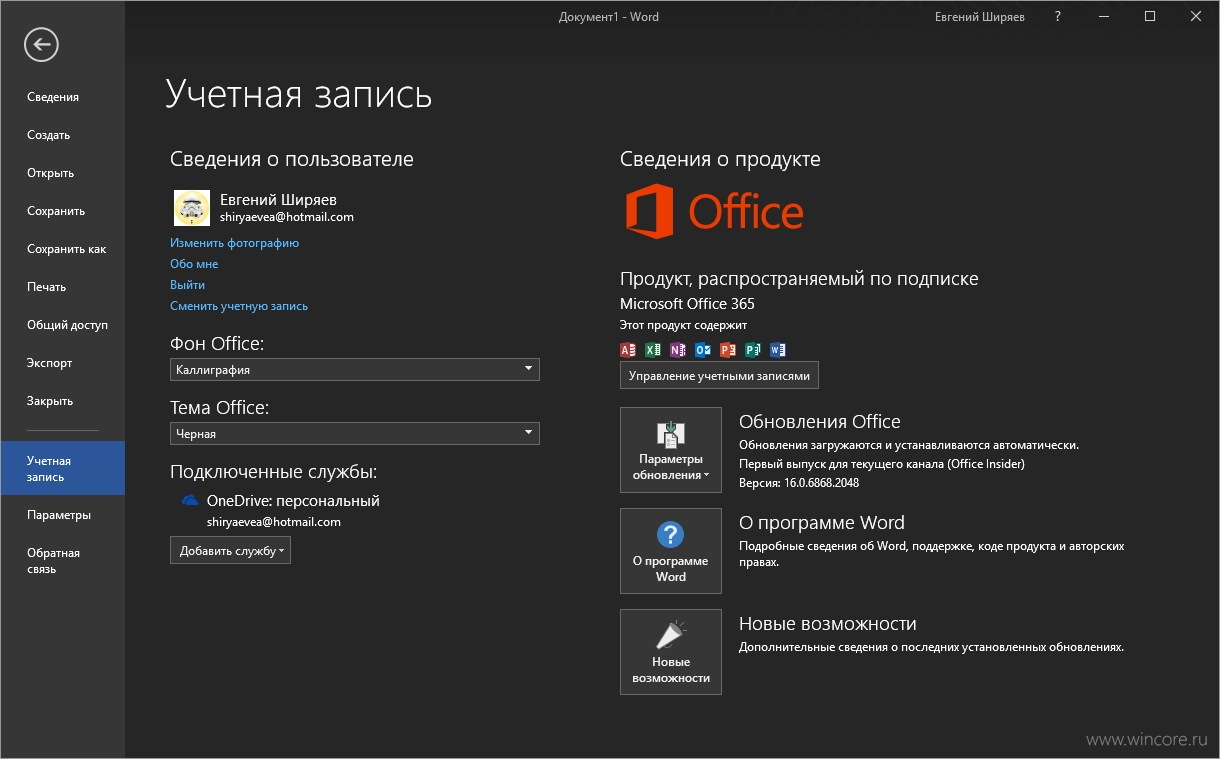Screen dimensions: 1220x759
Task: Click the OneNote app icon
Action: (x=678, y=350)
